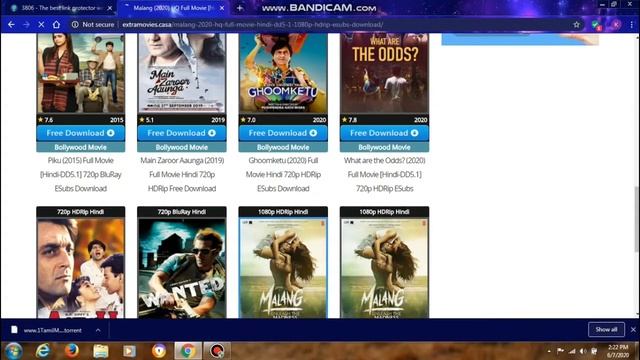Image resolution: width=640 pixels, height=360 pixels.
Task: Open the Chrome profile avatar
Action: coord(616,24)
